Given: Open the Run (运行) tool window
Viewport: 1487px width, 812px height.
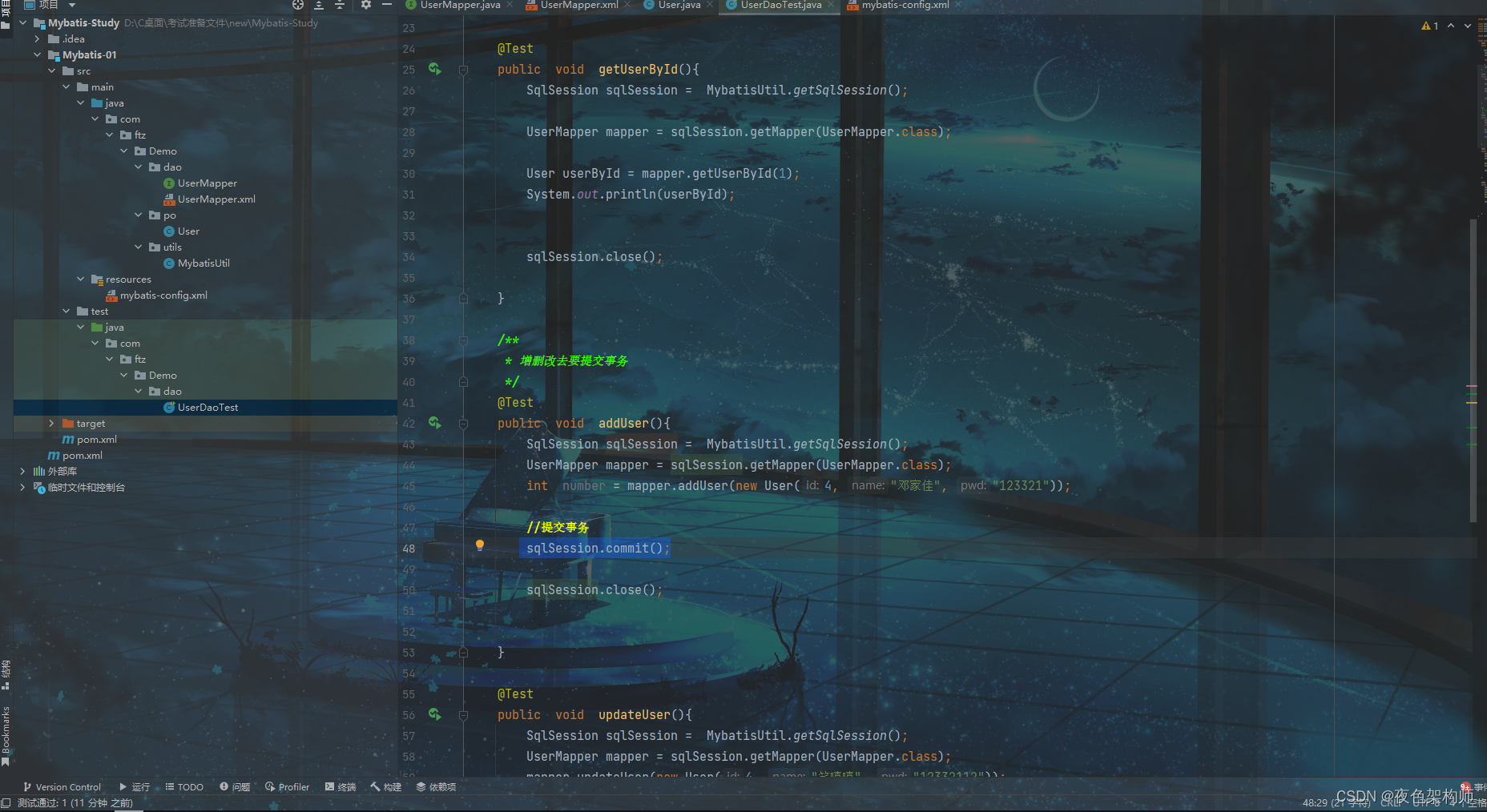Looking at the screenshot, I should (x=134, y=787).
